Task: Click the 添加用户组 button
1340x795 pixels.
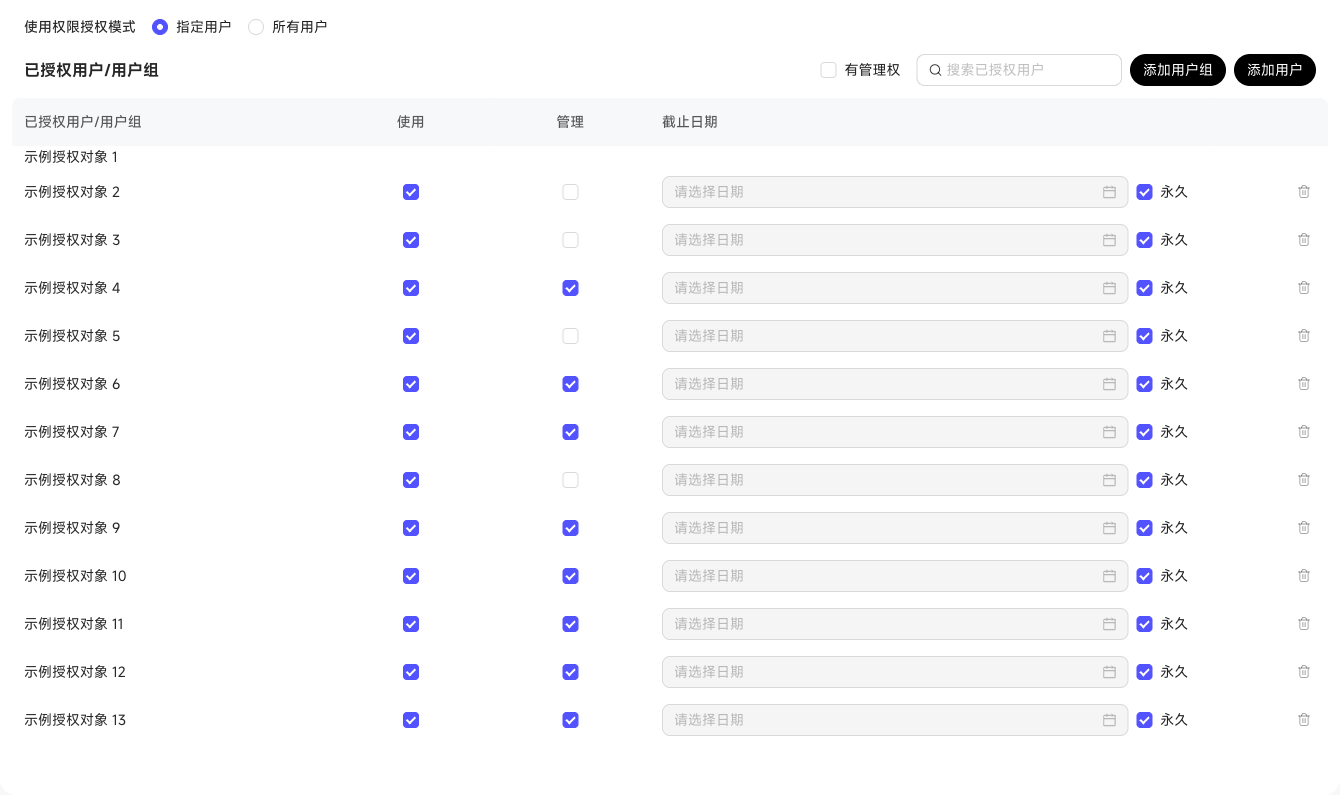Action: 1178,70
